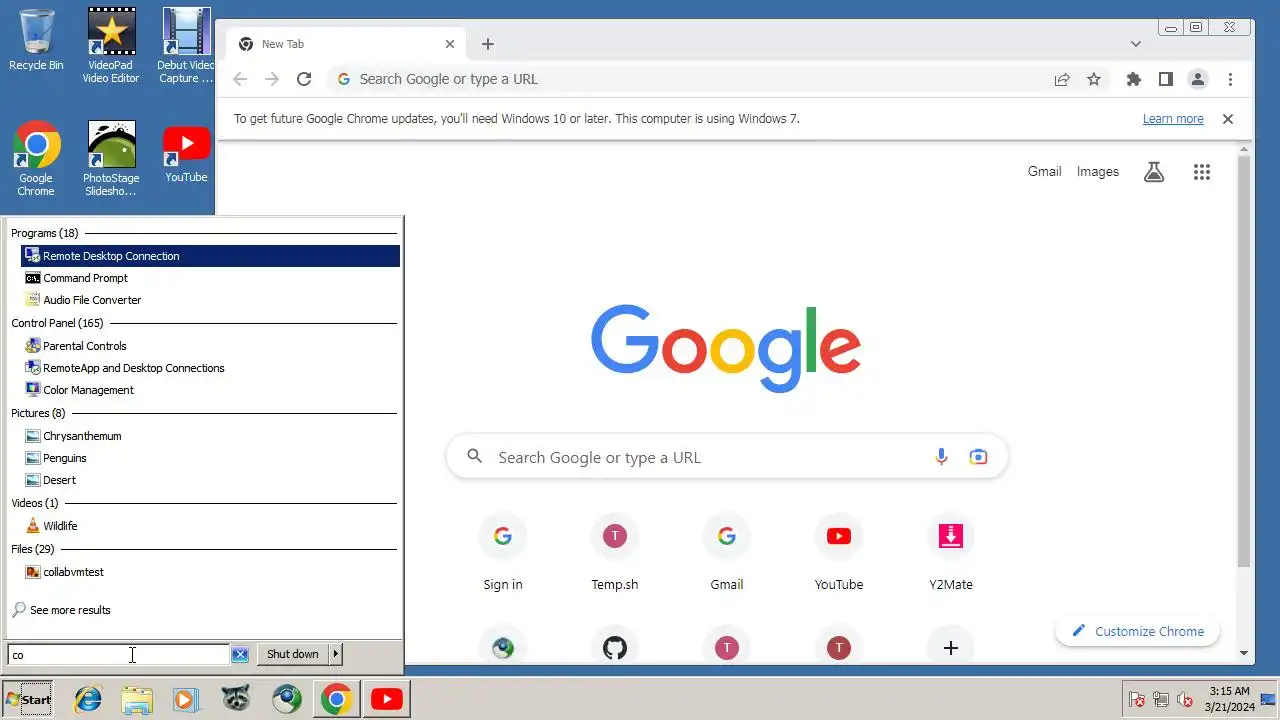Click the Customize Chrome button
This screenshot has height=720, width=1280.
point(1137,631)
